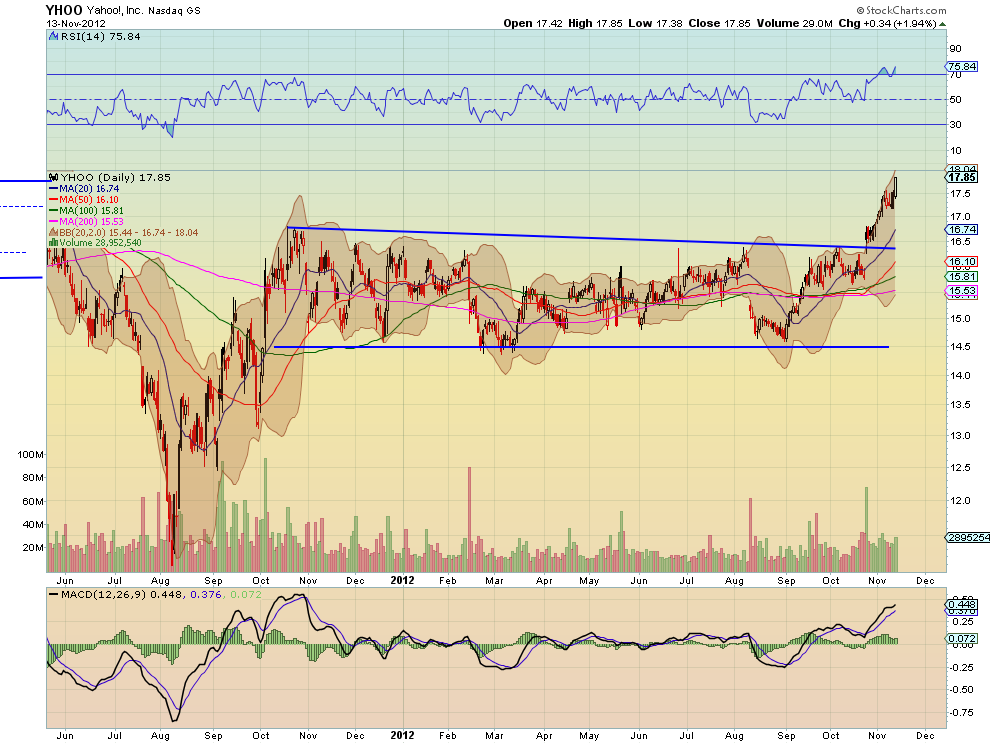Click the volume axis label 100M
Viewport: 990px width, 744px height.
pyautogui.click(x=31, y=455)
